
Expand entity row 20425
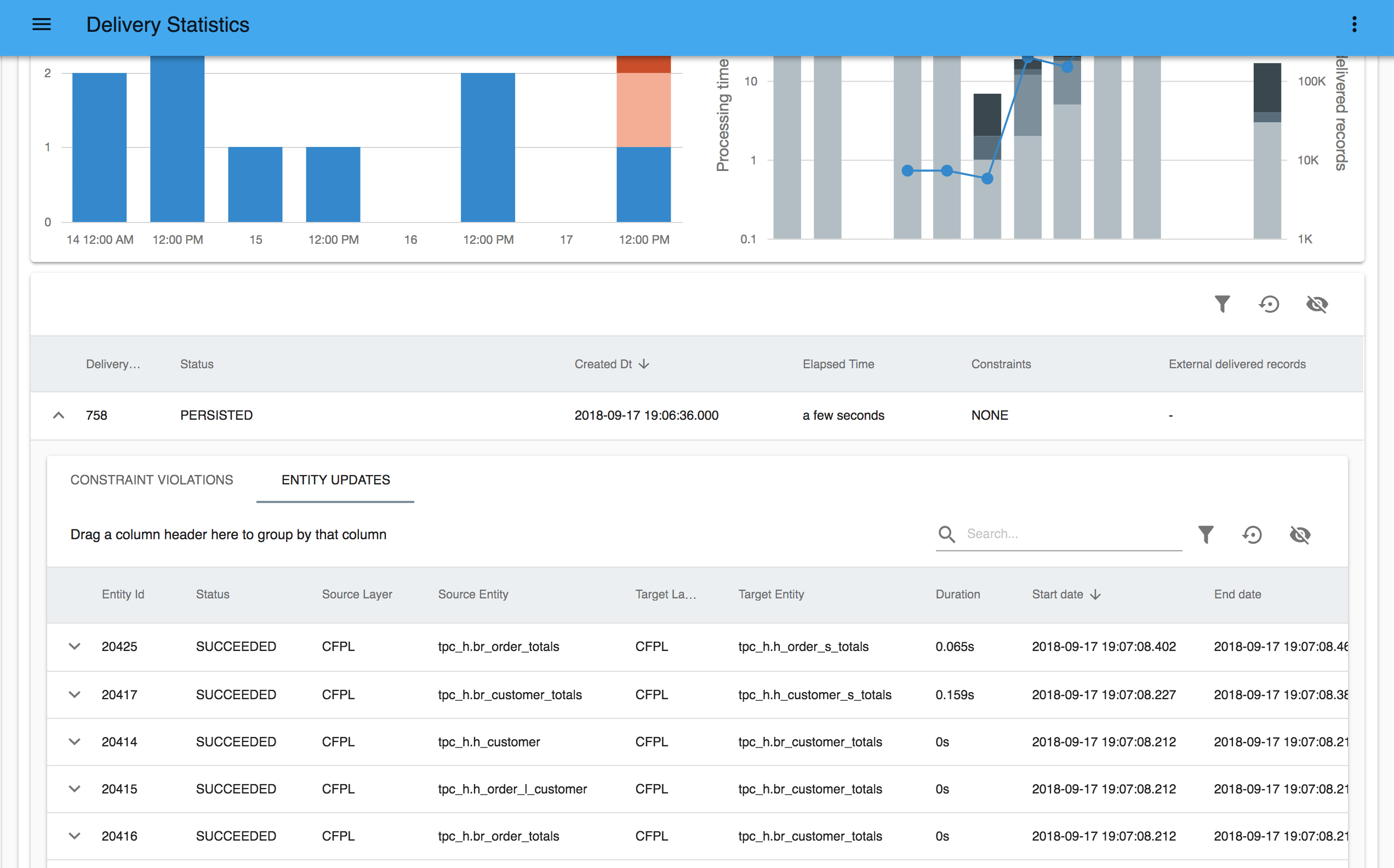click(x=75, y=647)
